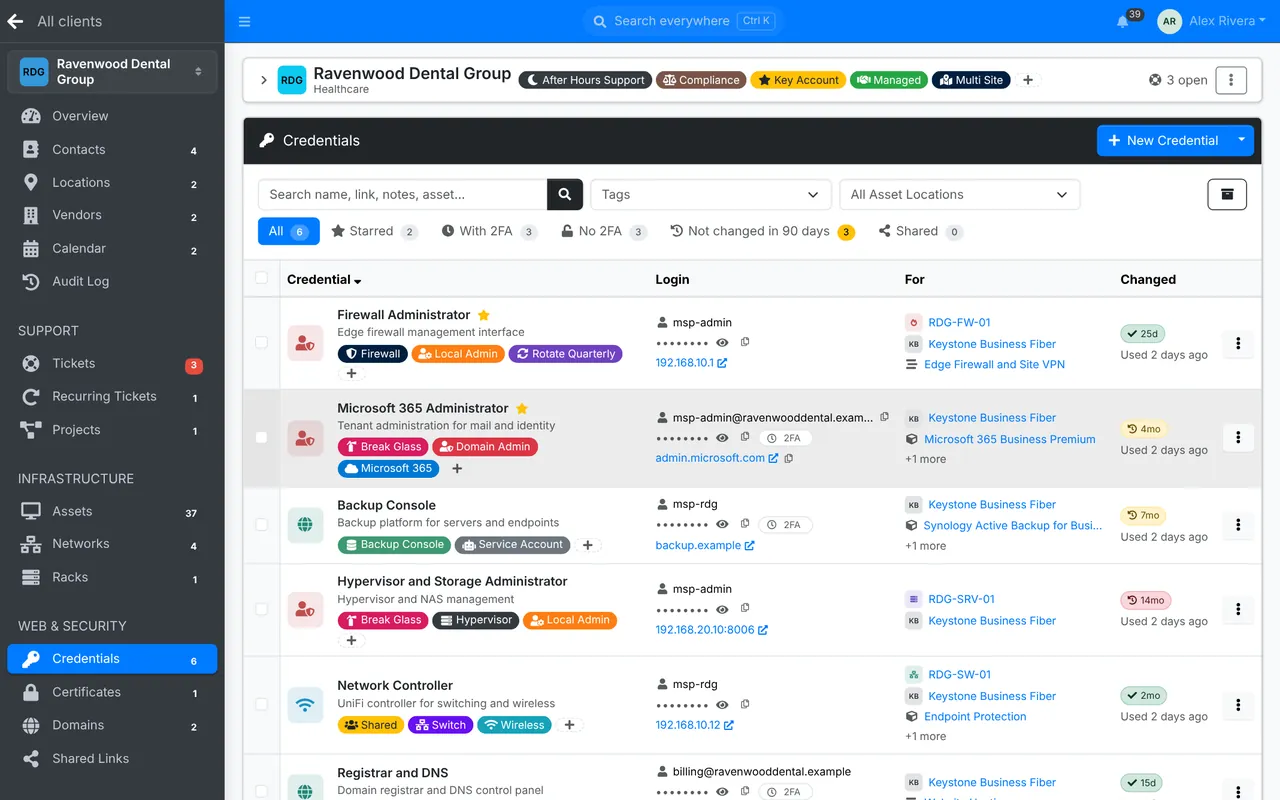Reveal the Backup Console password
The width and height of the screenshot is (1280, 800).
[x=722, y=524]
